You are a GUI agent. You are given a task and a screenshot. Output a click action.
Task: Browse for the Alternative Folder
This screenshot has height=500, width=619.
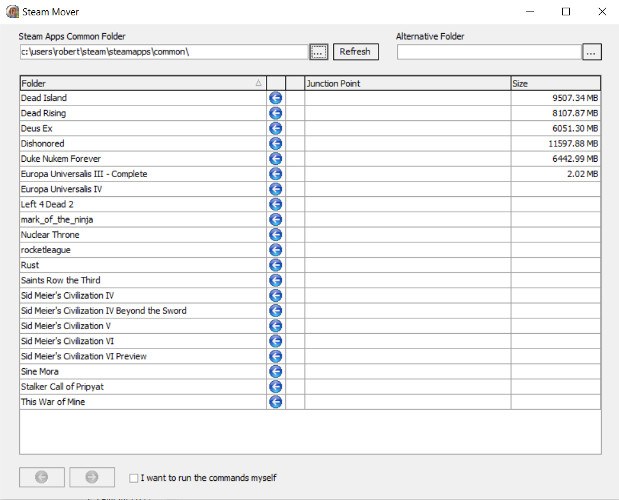[591, 51]
